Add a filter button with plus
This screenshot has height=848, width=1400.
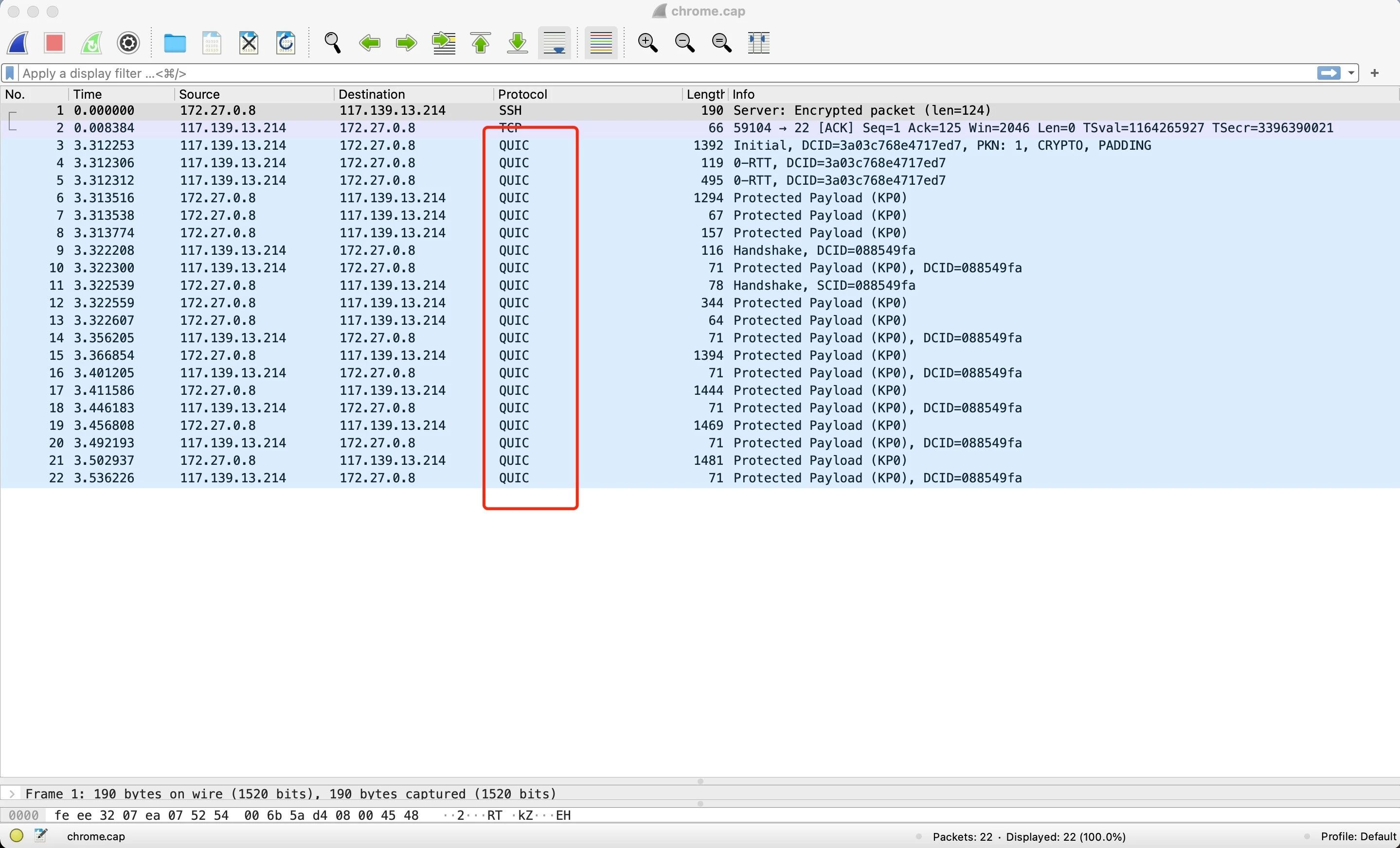coord(1374,73)
